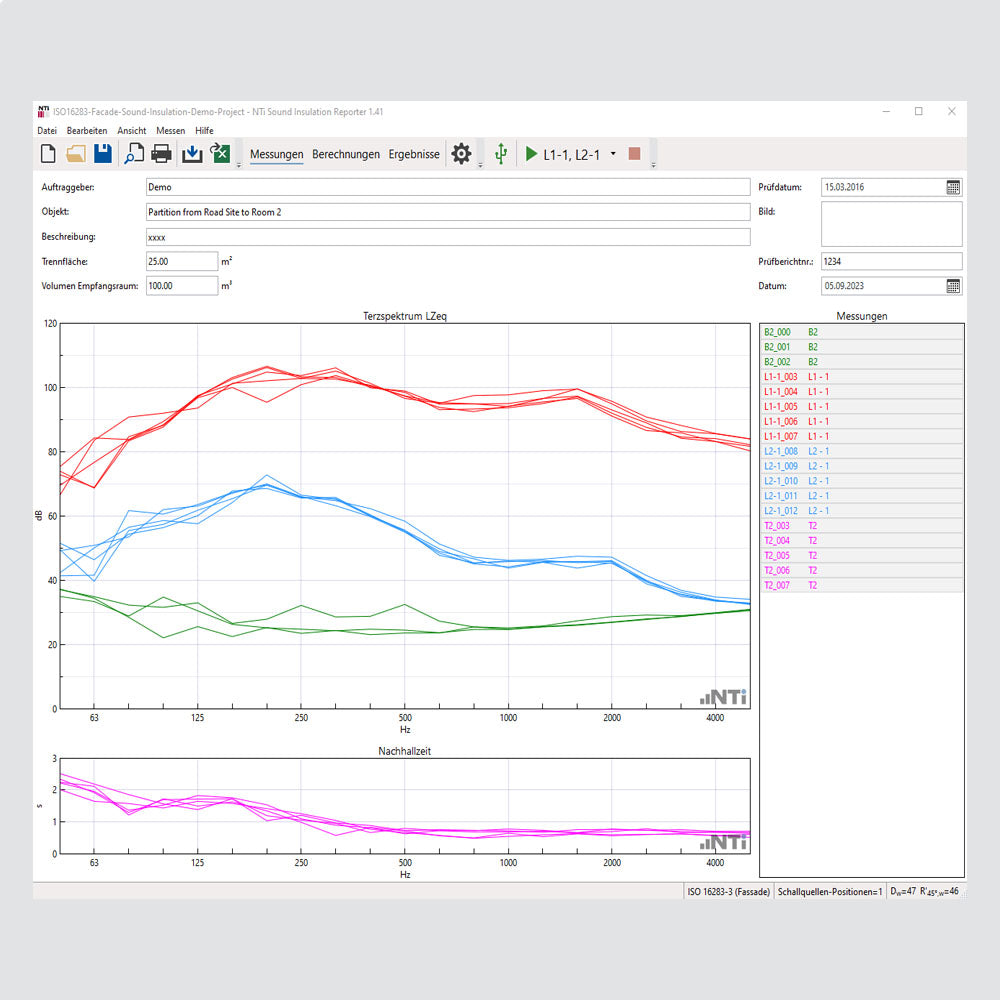Image resolution: width=1000 pixels, height=1000 pixels.
Task: Stop measurement with red square button
Action: (x=634, y=154)
